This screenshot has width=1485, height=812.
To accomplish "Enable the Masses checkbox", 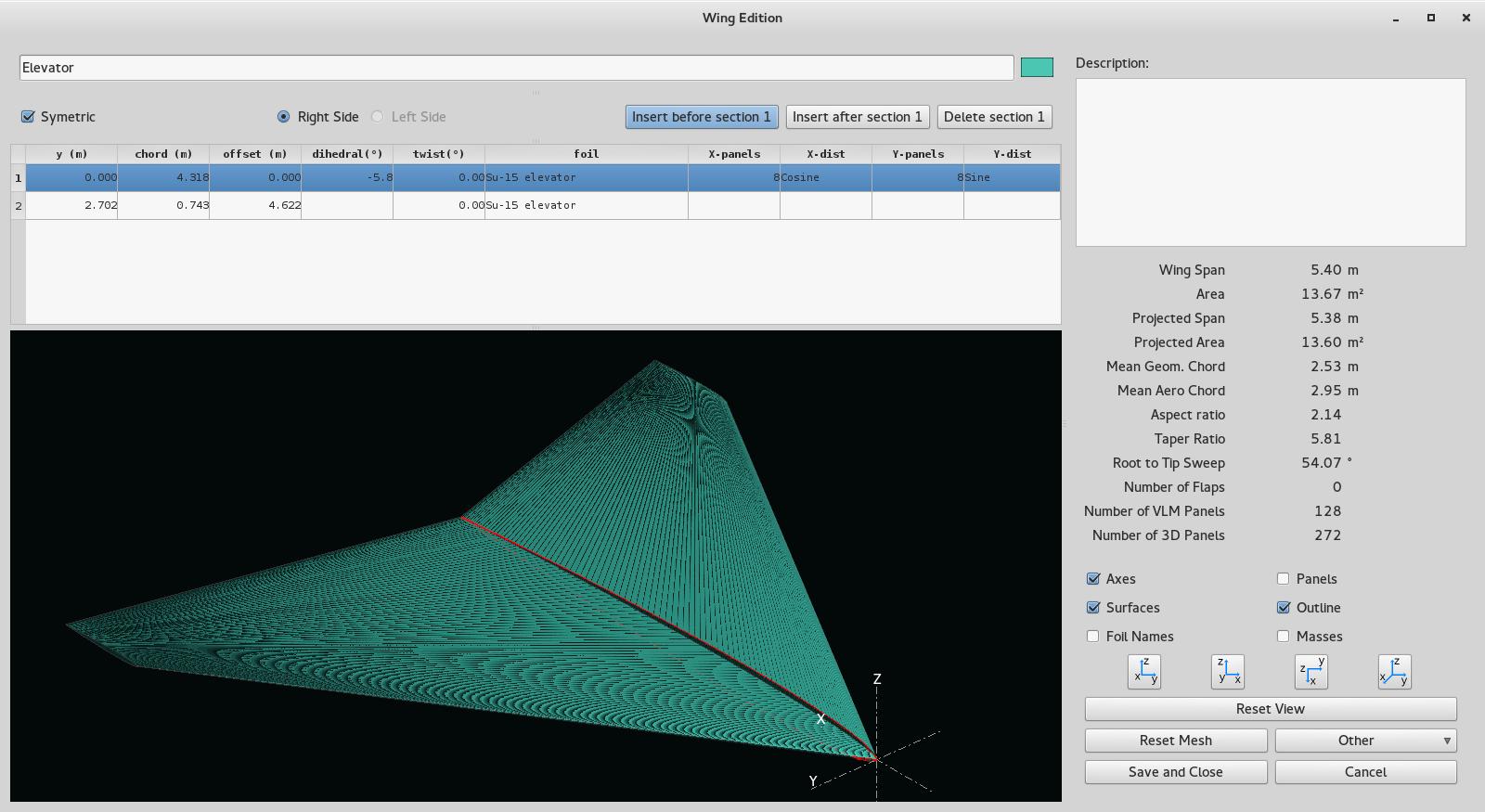I will pyautogui.click(x=1284, y=637).
